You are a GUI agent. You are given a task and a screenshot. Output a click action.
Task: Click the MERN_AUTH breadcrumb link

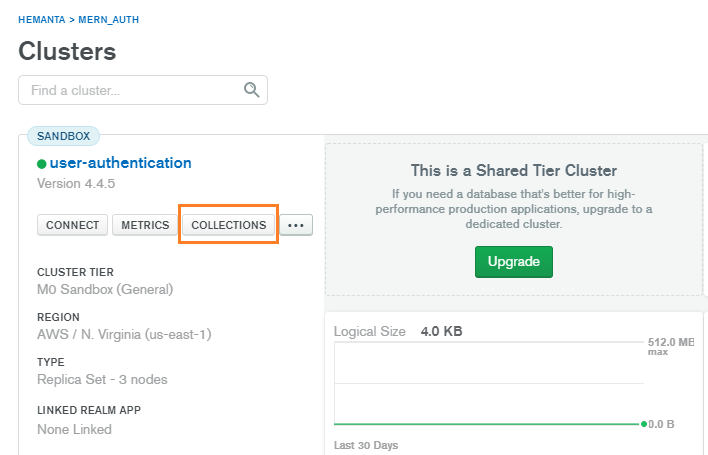coord(111,19)
